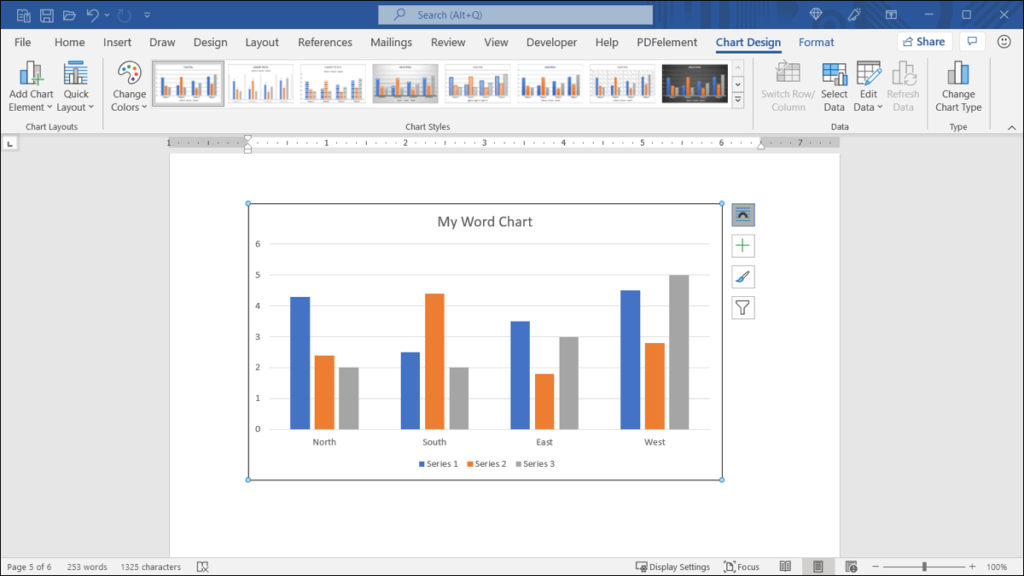Select the Edit Data tool
The width and height of the screenshot is (1024, 576).
pos(867,85)
